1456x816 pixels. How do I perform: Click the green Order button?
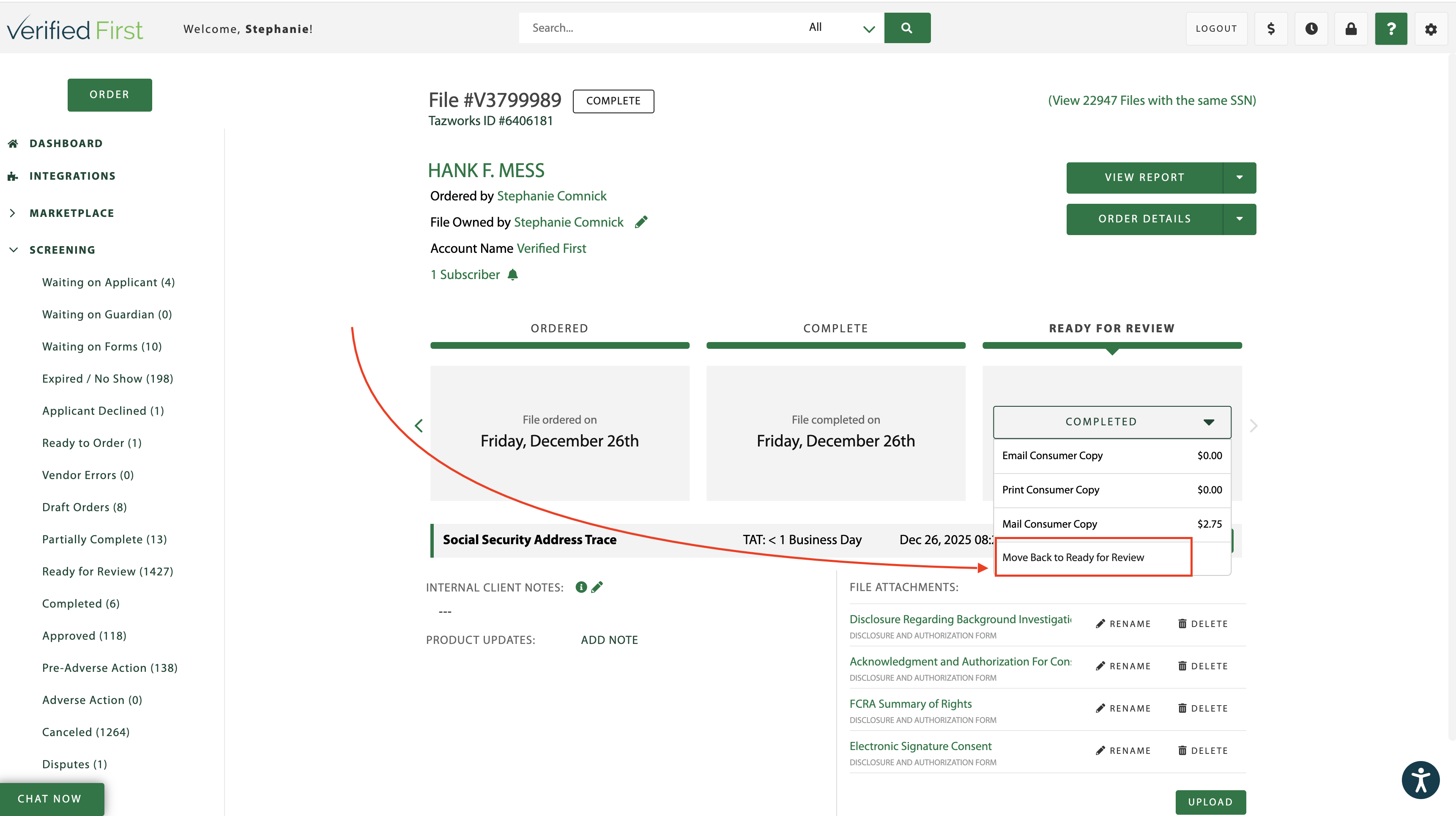[x=109, y=94]
